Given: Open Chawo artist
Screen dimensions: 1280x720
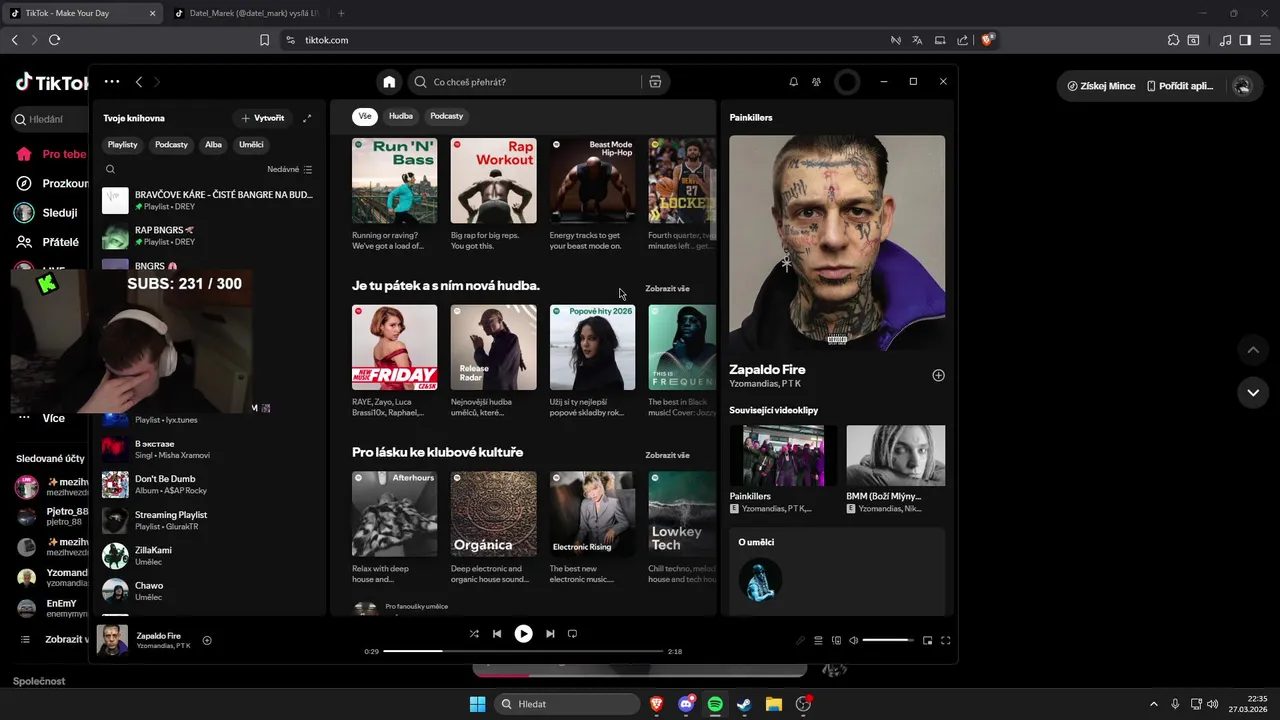Looking at the screenshot, I should pyautogui.click(x=208, y=591).
